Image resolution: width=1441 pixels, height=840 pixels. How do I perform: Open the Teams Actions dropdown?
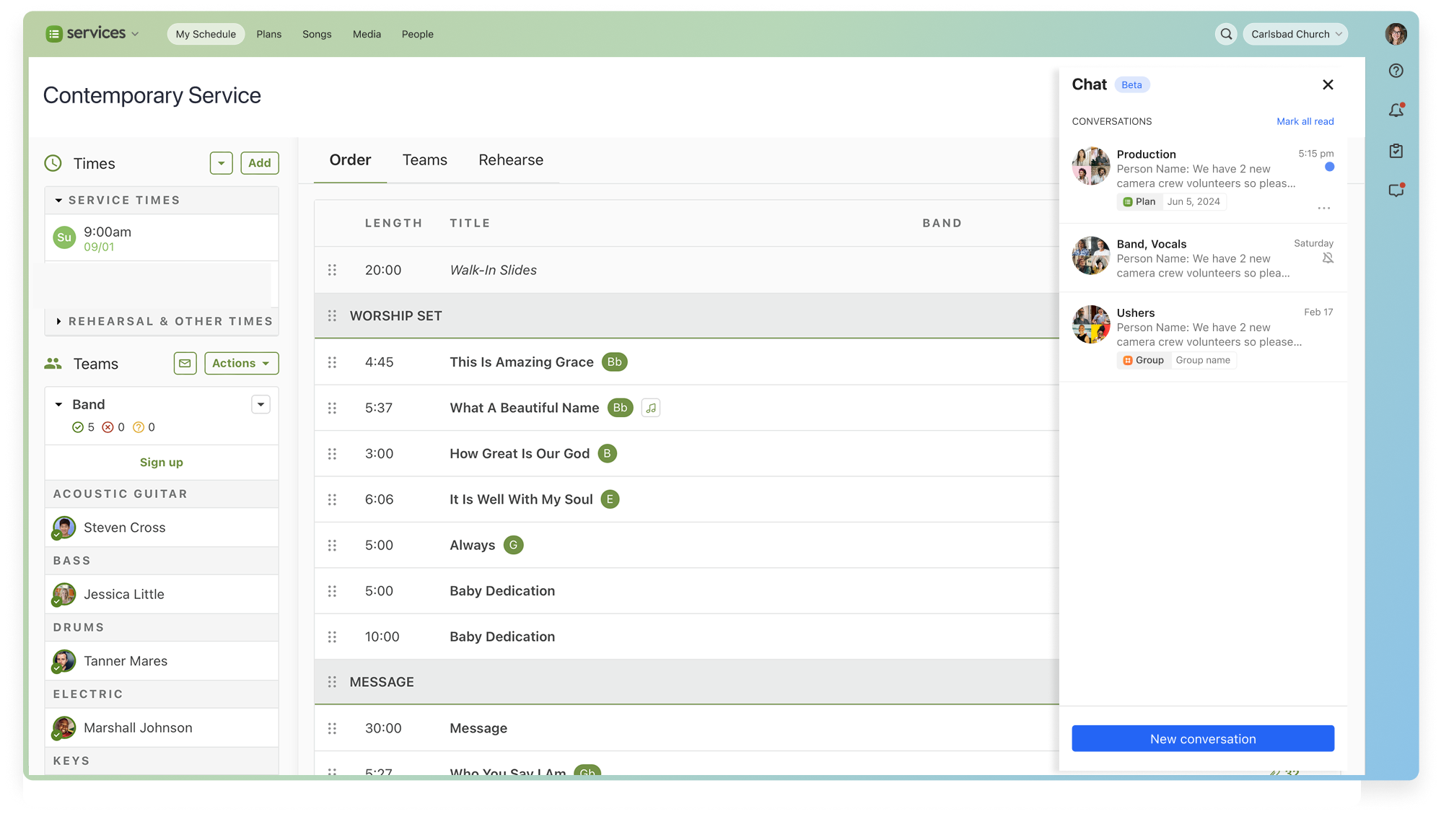pyautogui.click(x=241, y=363)
